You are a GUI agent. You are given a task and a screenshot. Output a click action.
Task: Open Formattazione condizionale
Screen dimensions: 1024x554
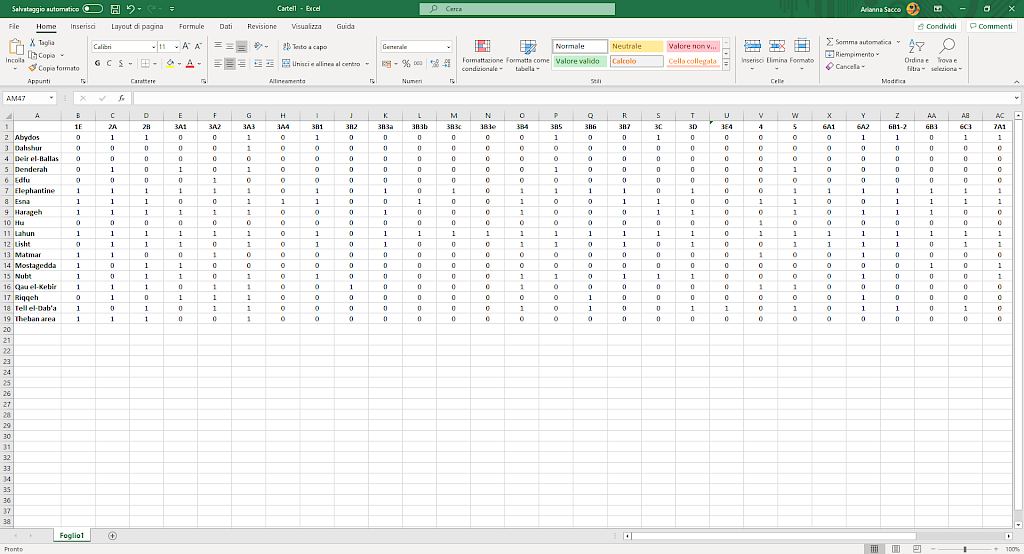(483, 56)
